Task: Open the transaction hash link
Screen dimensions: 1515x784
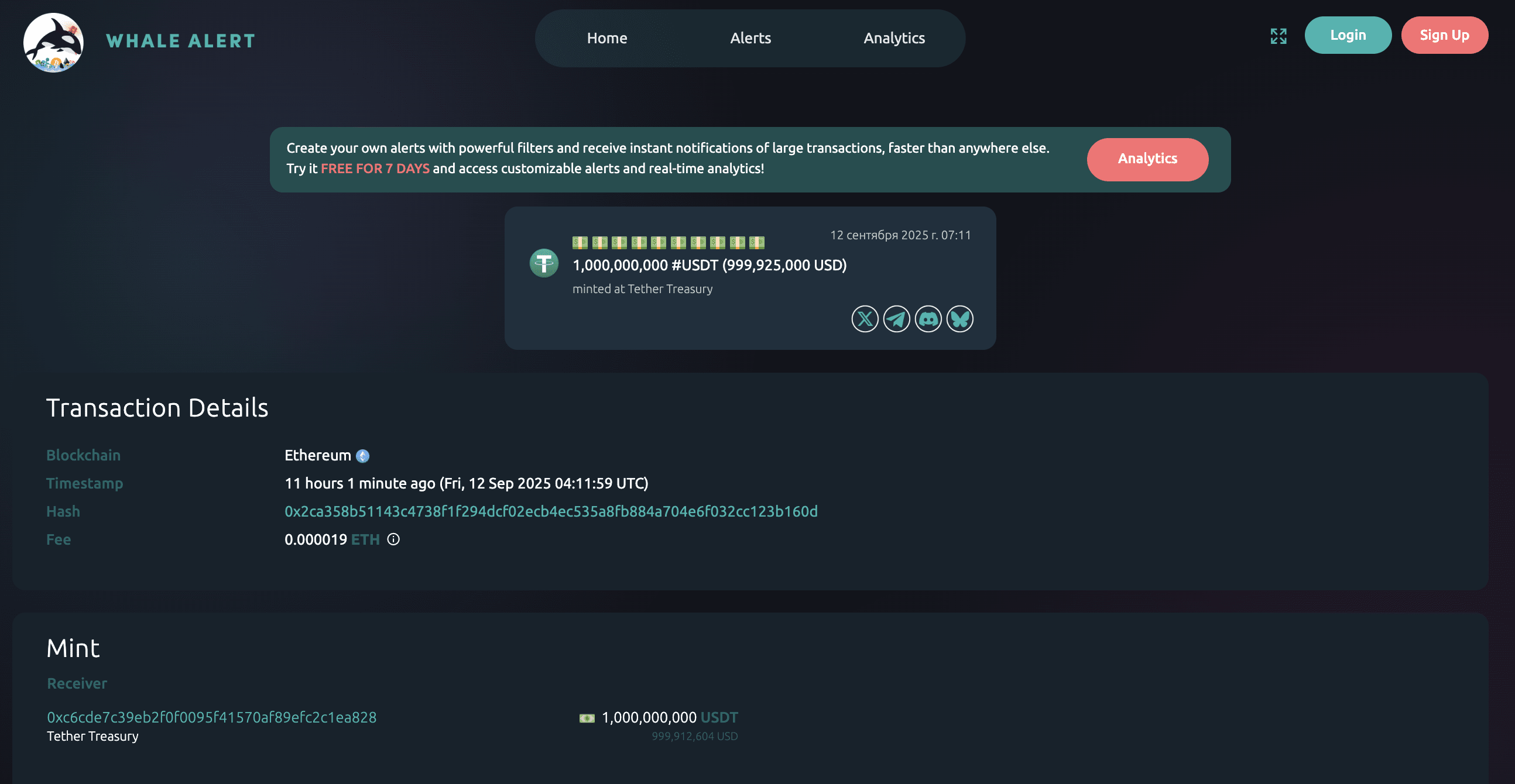Action: pos(551,511)
